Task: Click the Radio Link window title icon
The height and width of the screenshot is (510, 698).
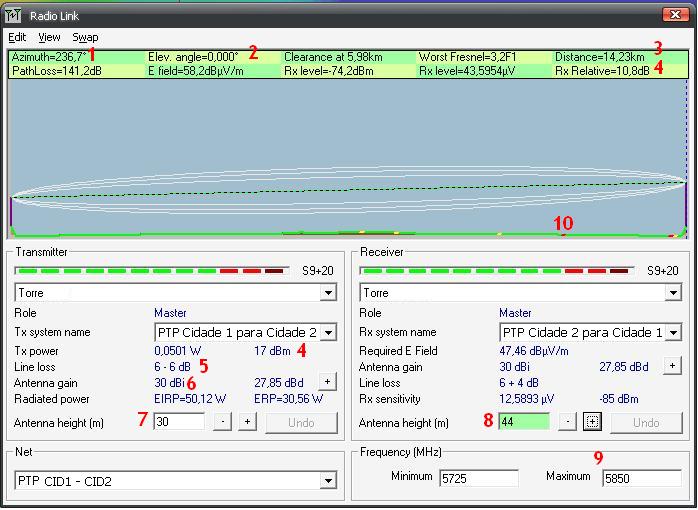Action: click(x=13, y=16)
